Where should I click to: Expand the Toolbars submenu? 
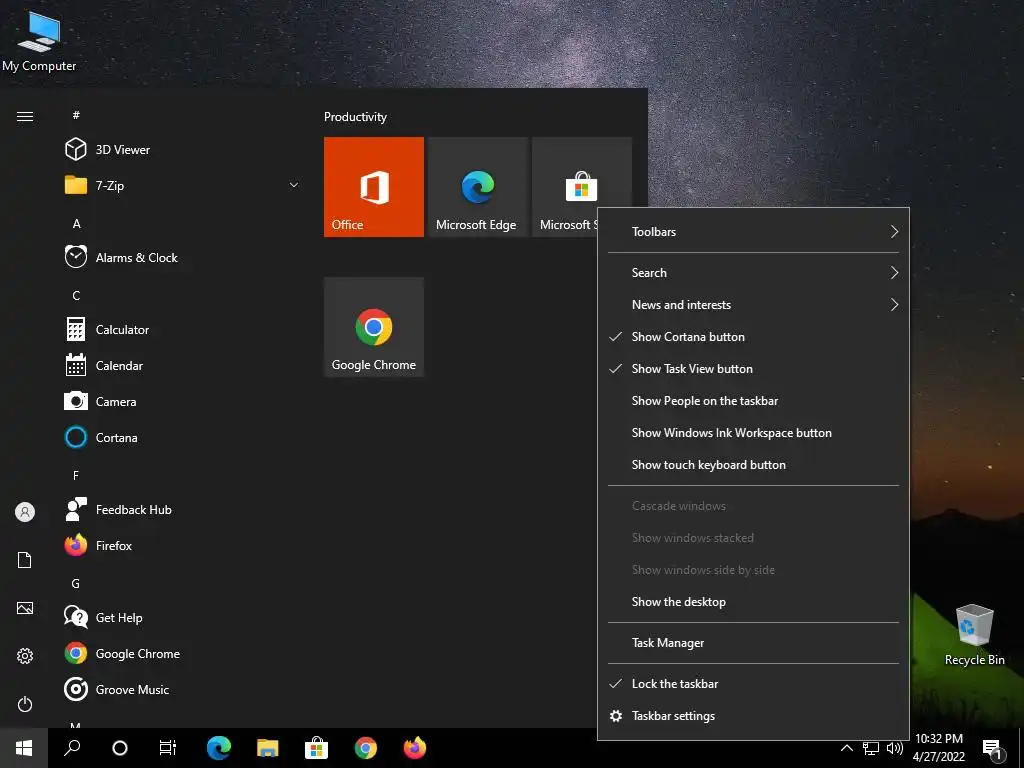click(753, 232)
